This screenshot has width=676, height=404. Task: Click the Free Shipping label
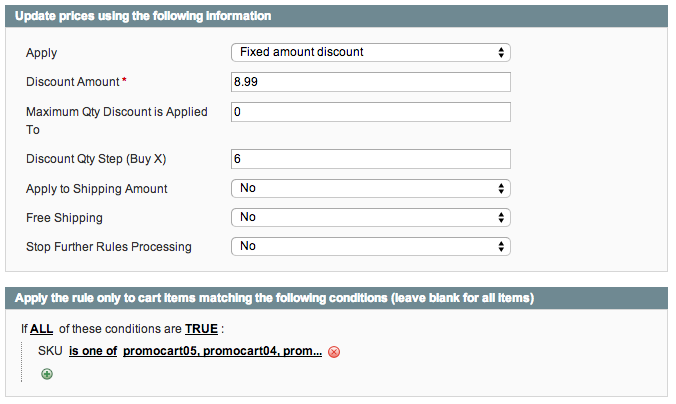(64, 217)
